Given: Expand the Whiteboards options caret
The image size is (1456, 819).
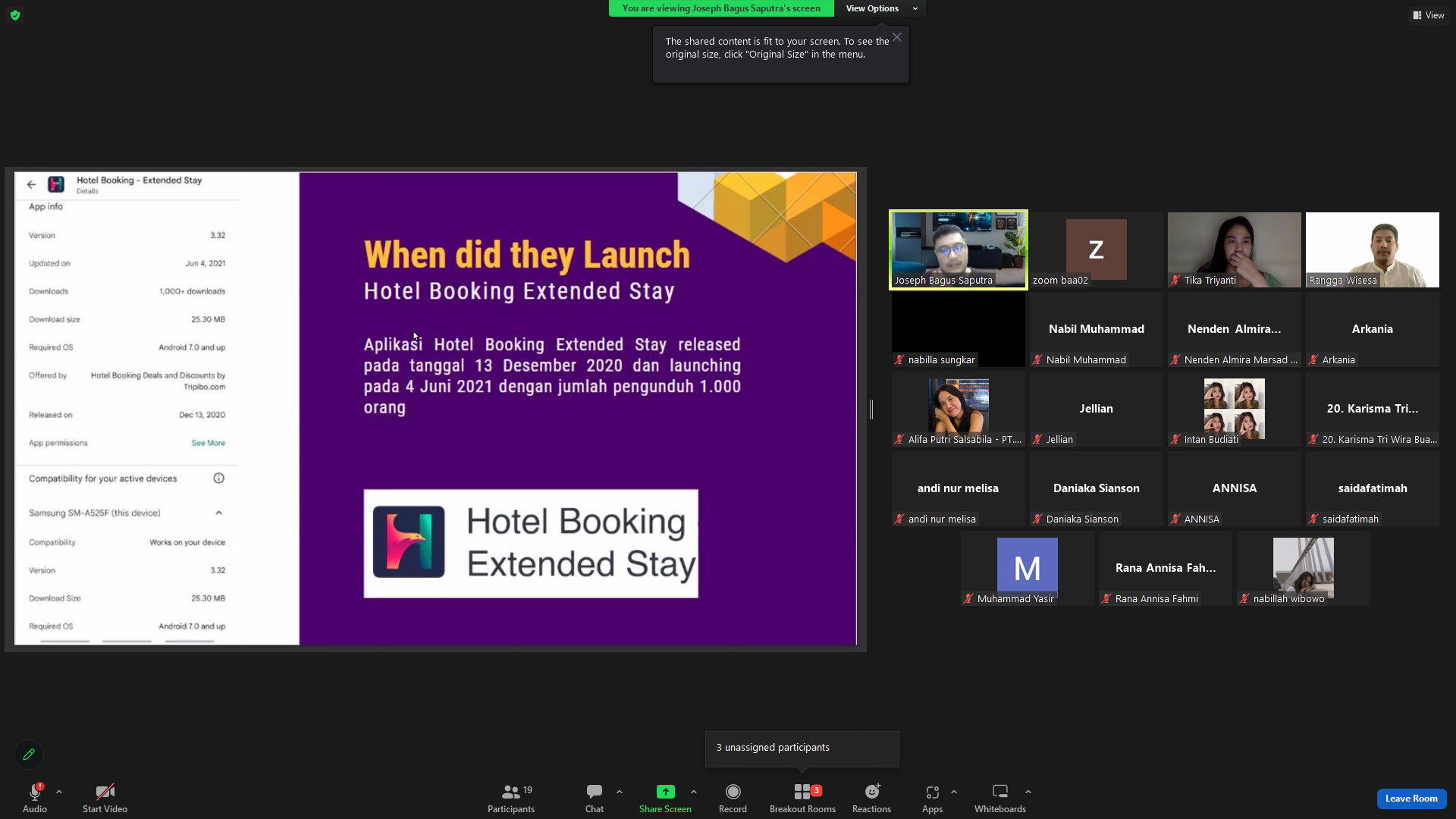Looking at the screenshot, I should coord(1028,792).
